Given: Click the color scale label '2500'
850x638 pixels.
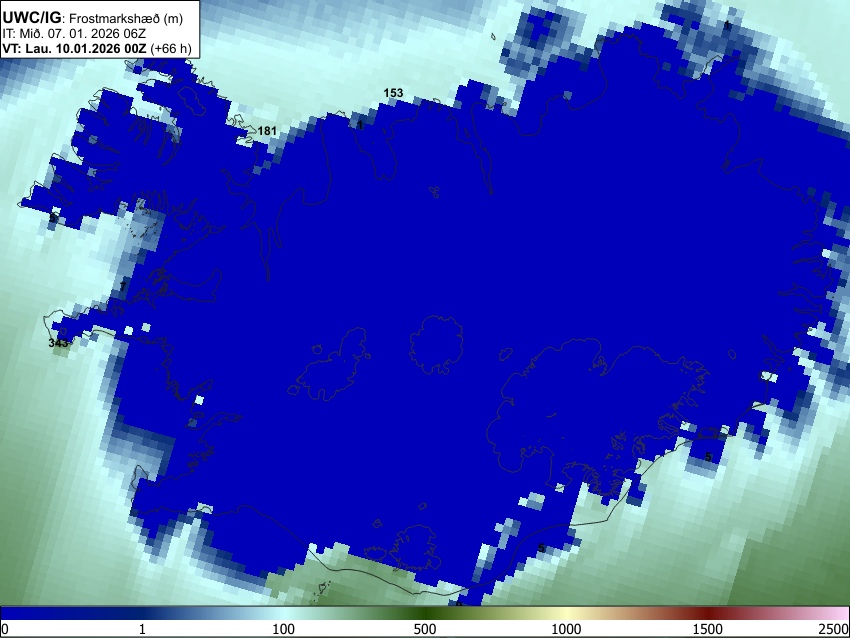Looking at the screenshot, I should 835,629.
